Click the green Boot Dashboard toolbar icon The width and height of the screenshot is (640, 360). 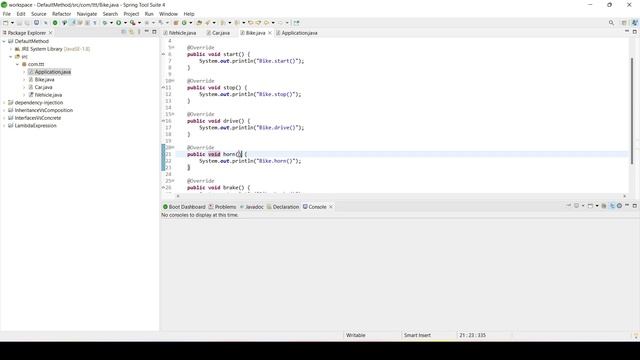[55, 23]
